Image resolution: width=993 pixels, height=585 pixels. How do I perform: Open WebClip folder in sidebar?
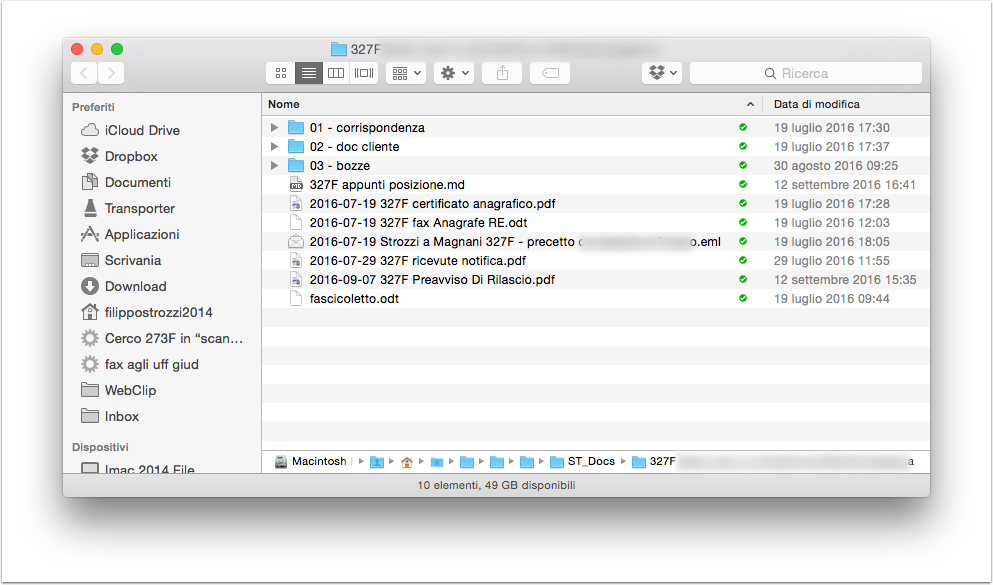coord(118,390)
